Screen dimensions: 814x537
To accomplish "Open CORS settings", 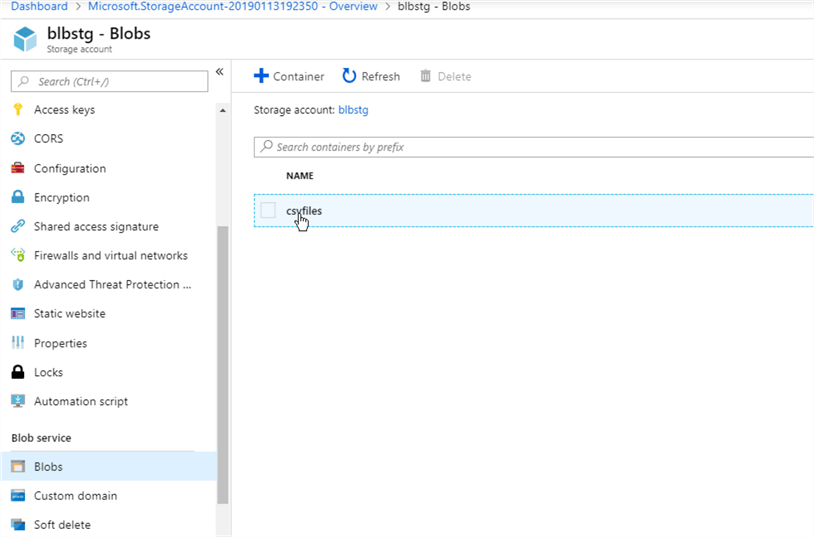I will tap(49, 139).
